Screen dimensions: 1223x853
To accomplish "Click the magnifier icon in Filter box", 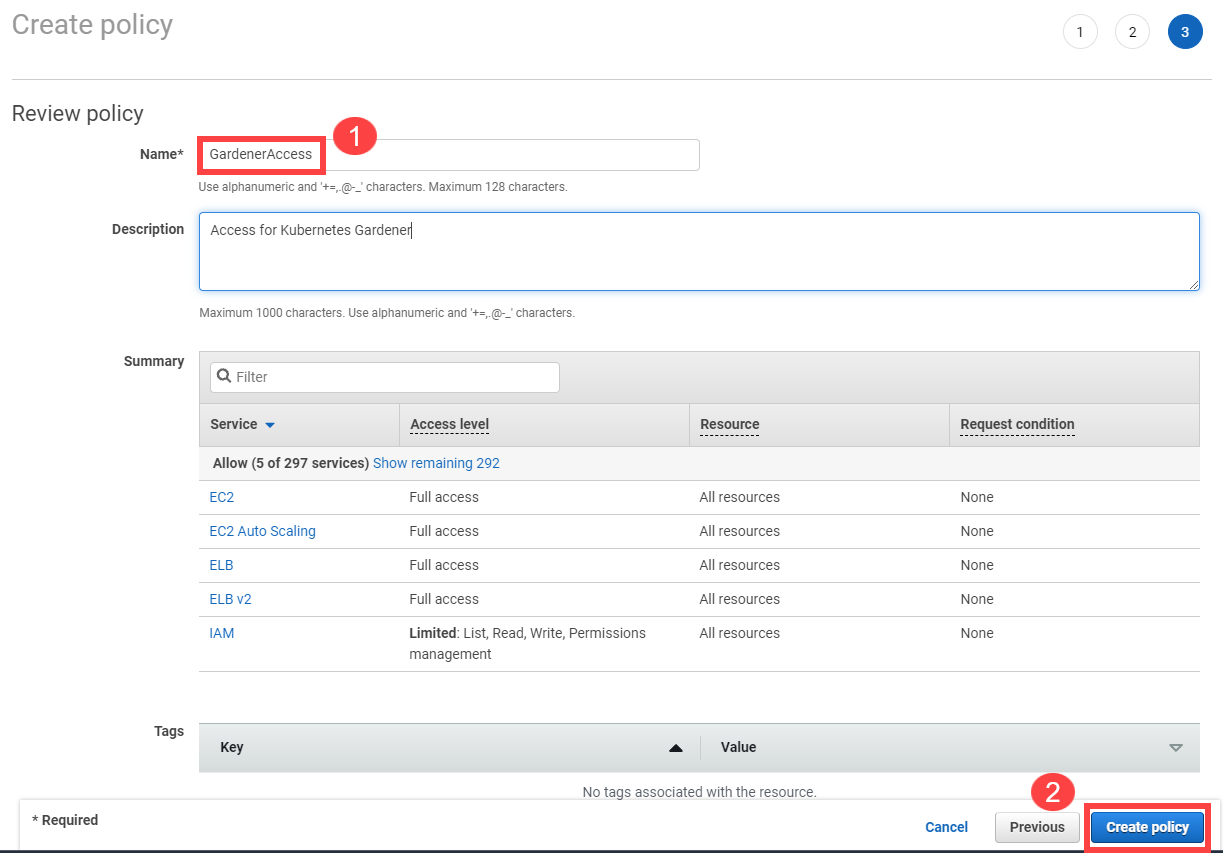I will 224,377.
